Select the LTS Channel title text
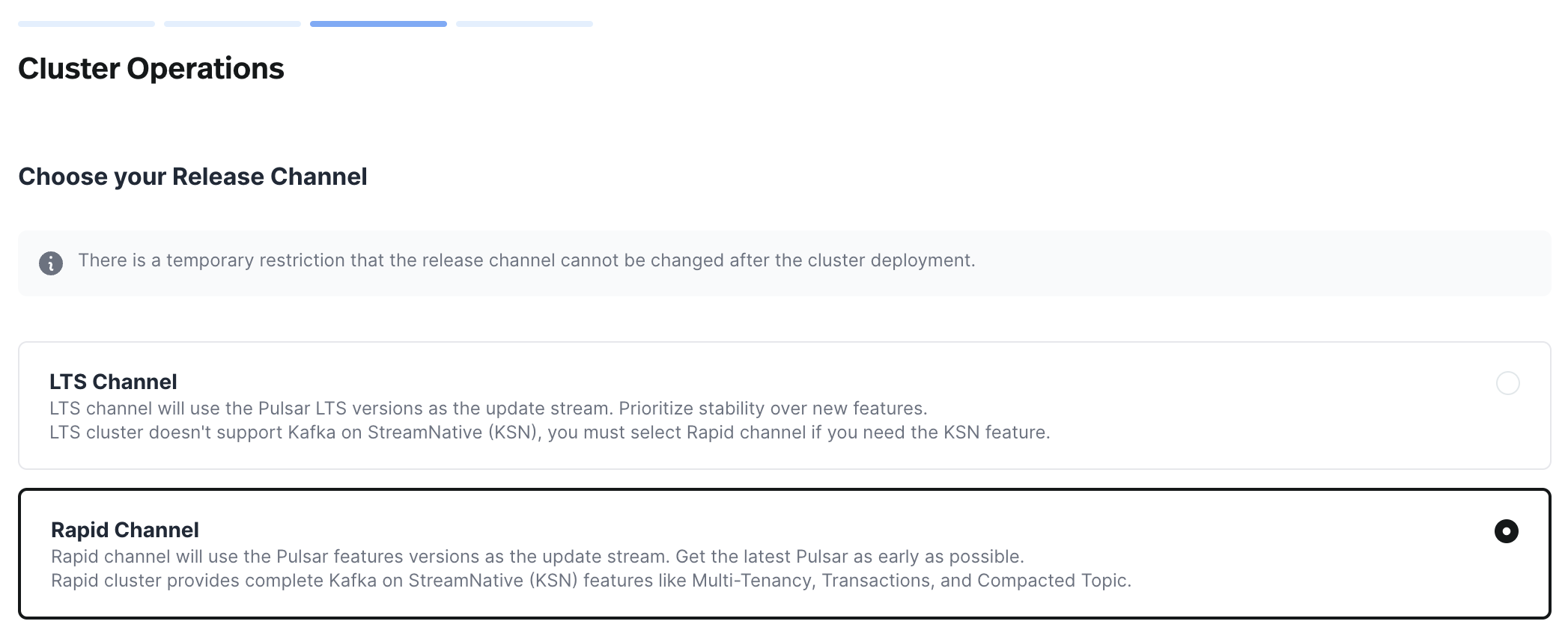The height and width of the screenshot is (633, 1568). coord(113,382)
